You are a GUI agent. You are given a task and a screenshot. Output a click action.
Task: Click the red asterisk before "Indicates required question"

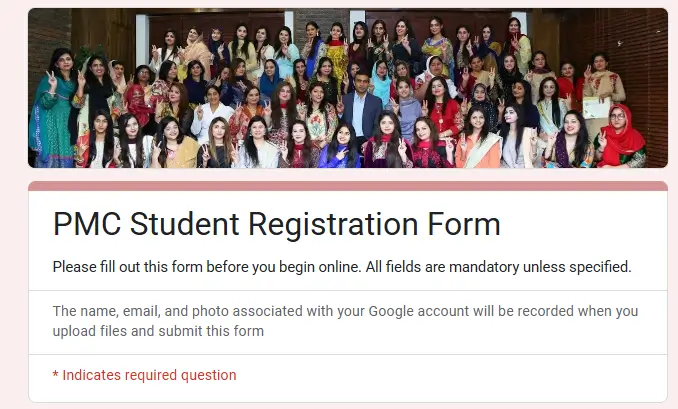coord(56,375)
